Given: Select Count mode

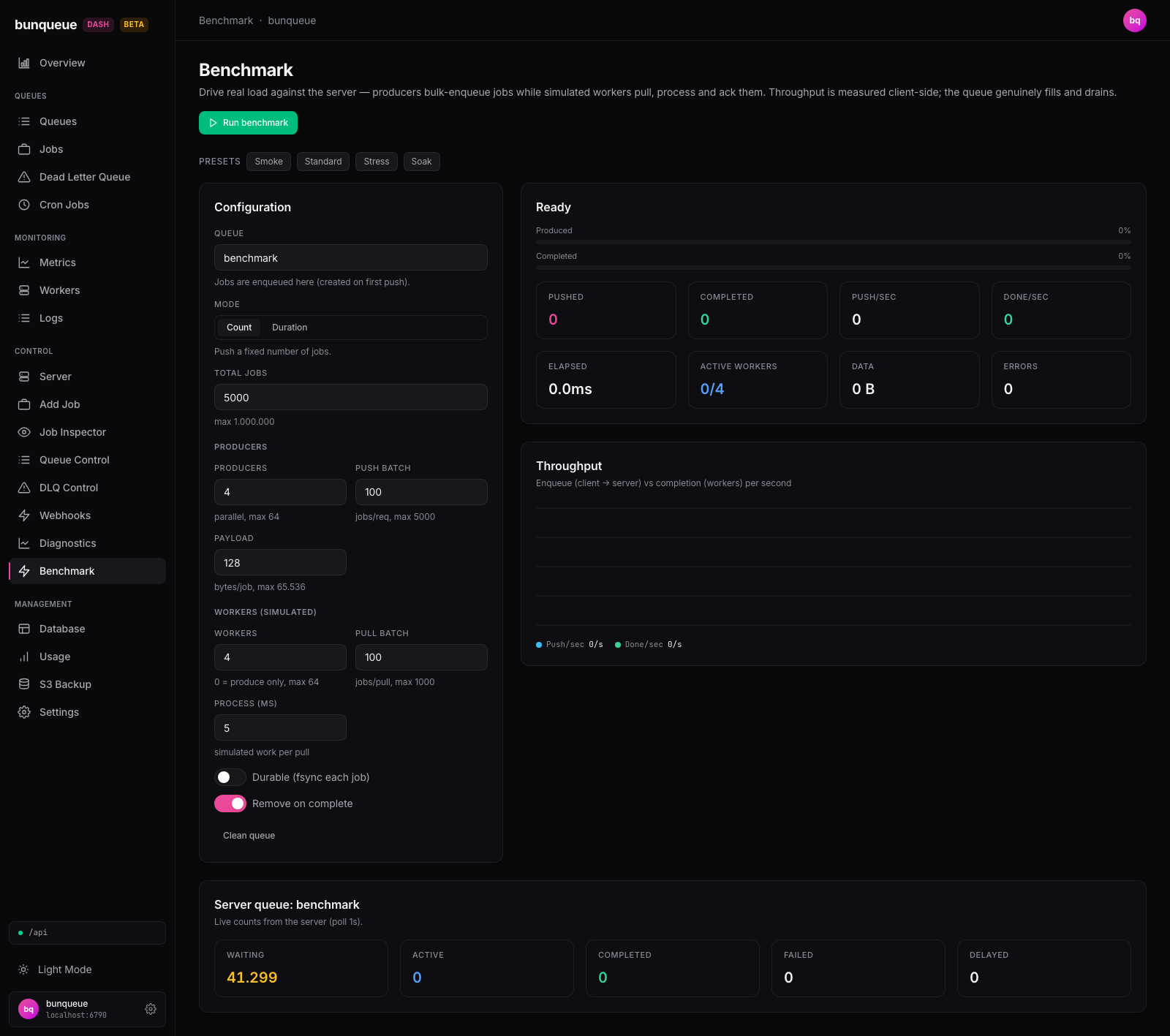Looking at the screenshot, I should click(x=239, y=328).
